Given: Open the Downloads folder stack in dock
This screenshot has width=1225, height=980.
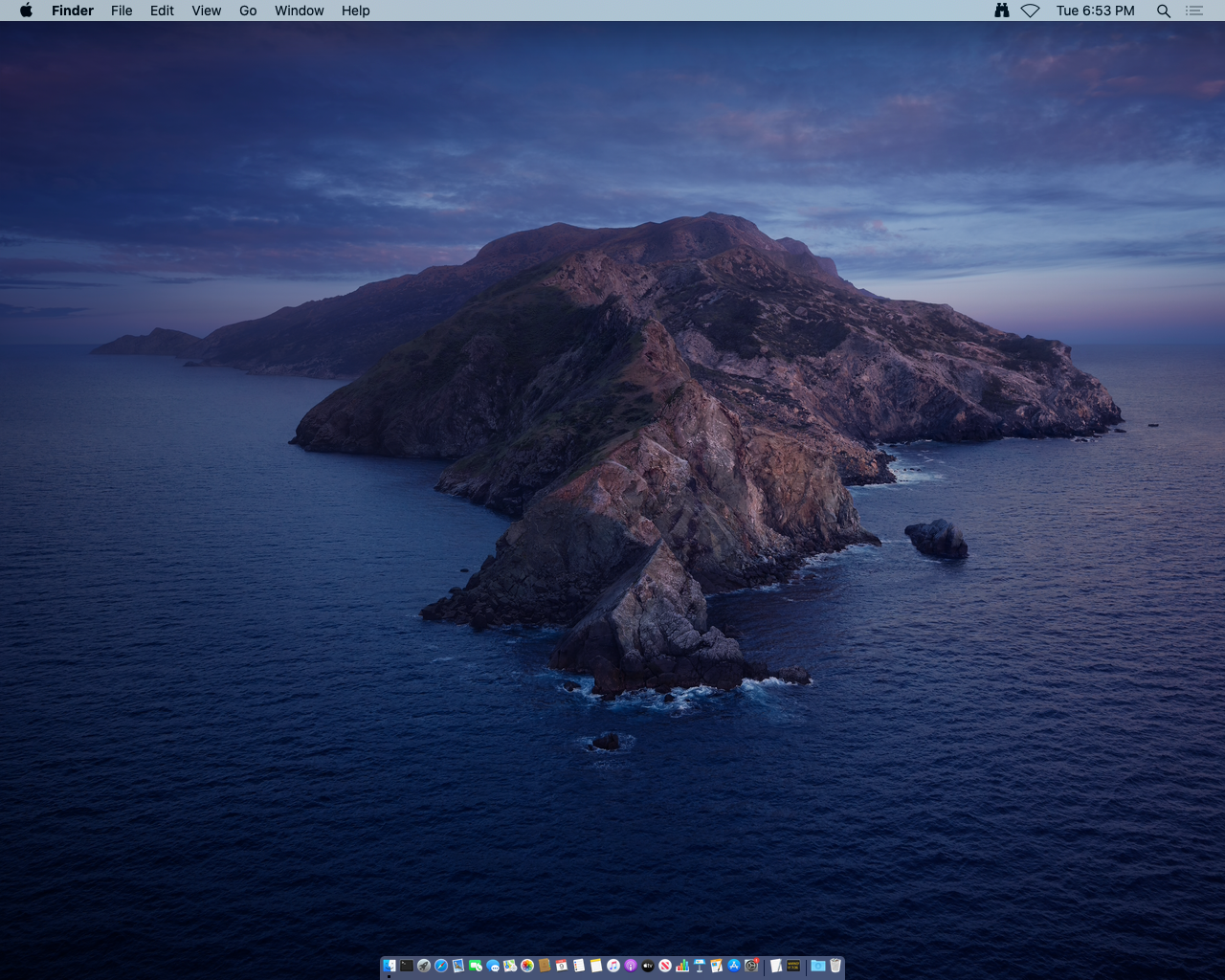Looking at the screenshot, I should coord(818,966).
